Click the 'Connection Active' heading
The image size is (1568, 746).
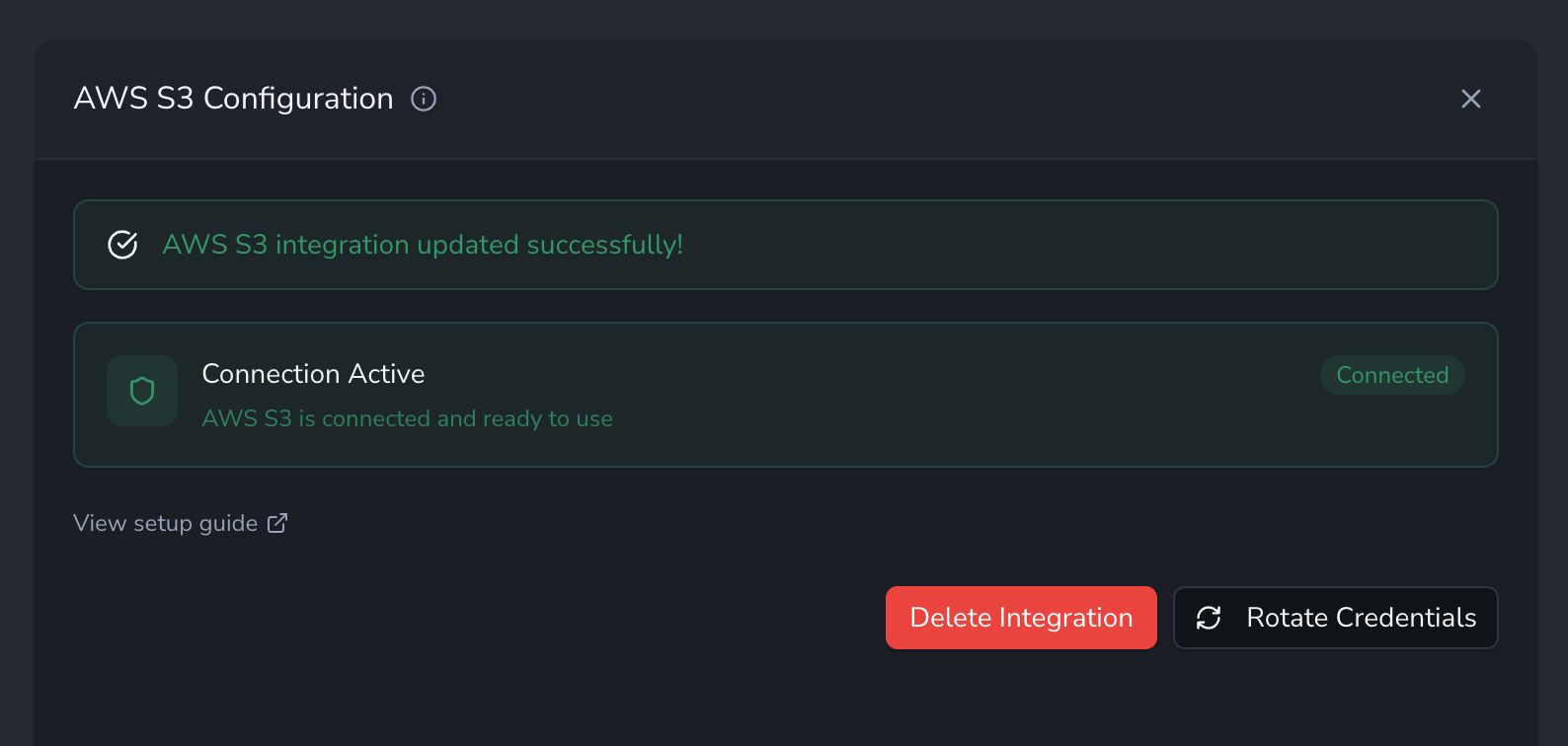[x=313, y=374]
